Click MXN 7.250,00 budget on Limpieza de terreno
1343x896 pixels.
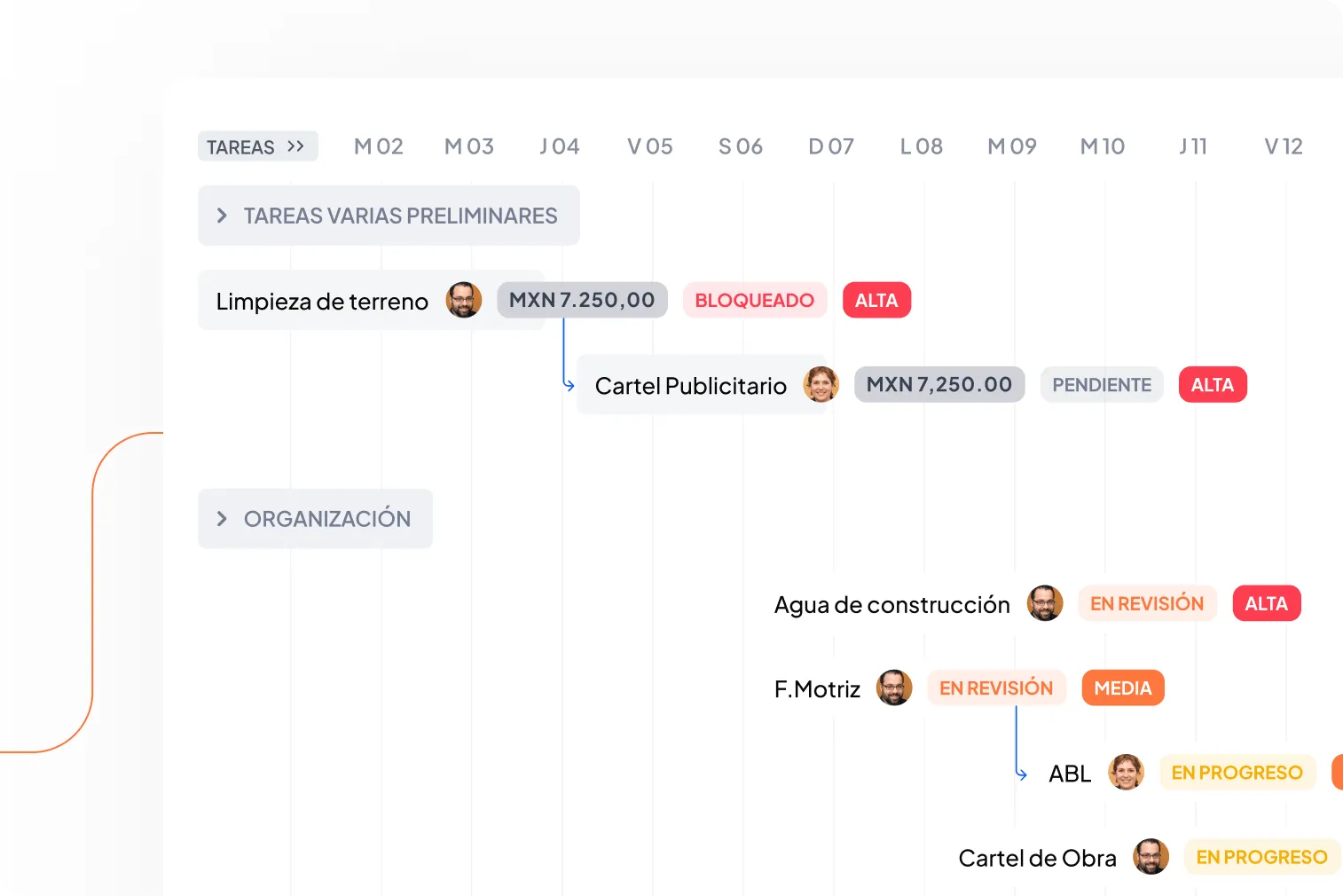582,300
